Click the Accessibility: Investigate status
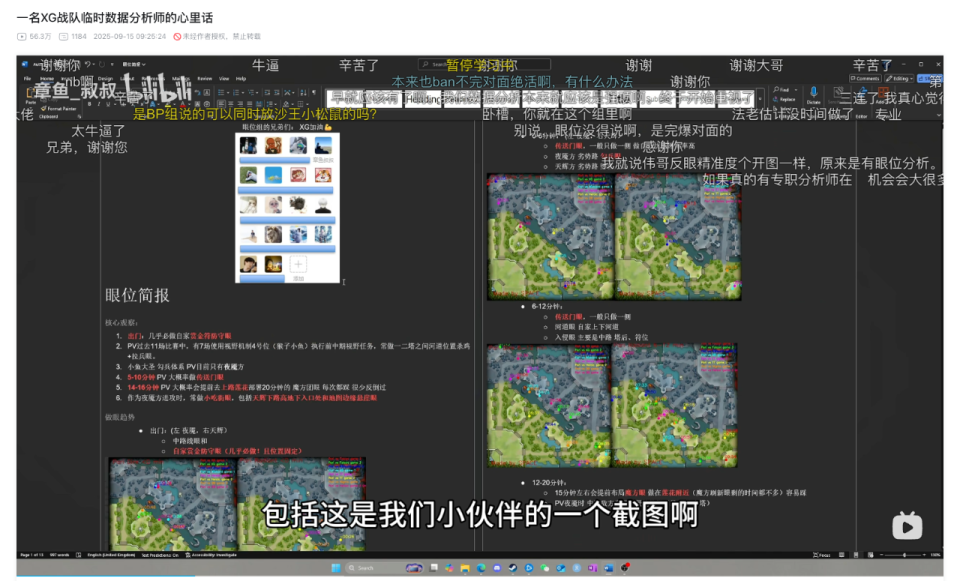Image resolution: width=960 pixels, height=581 pixels. click(212, 555)
